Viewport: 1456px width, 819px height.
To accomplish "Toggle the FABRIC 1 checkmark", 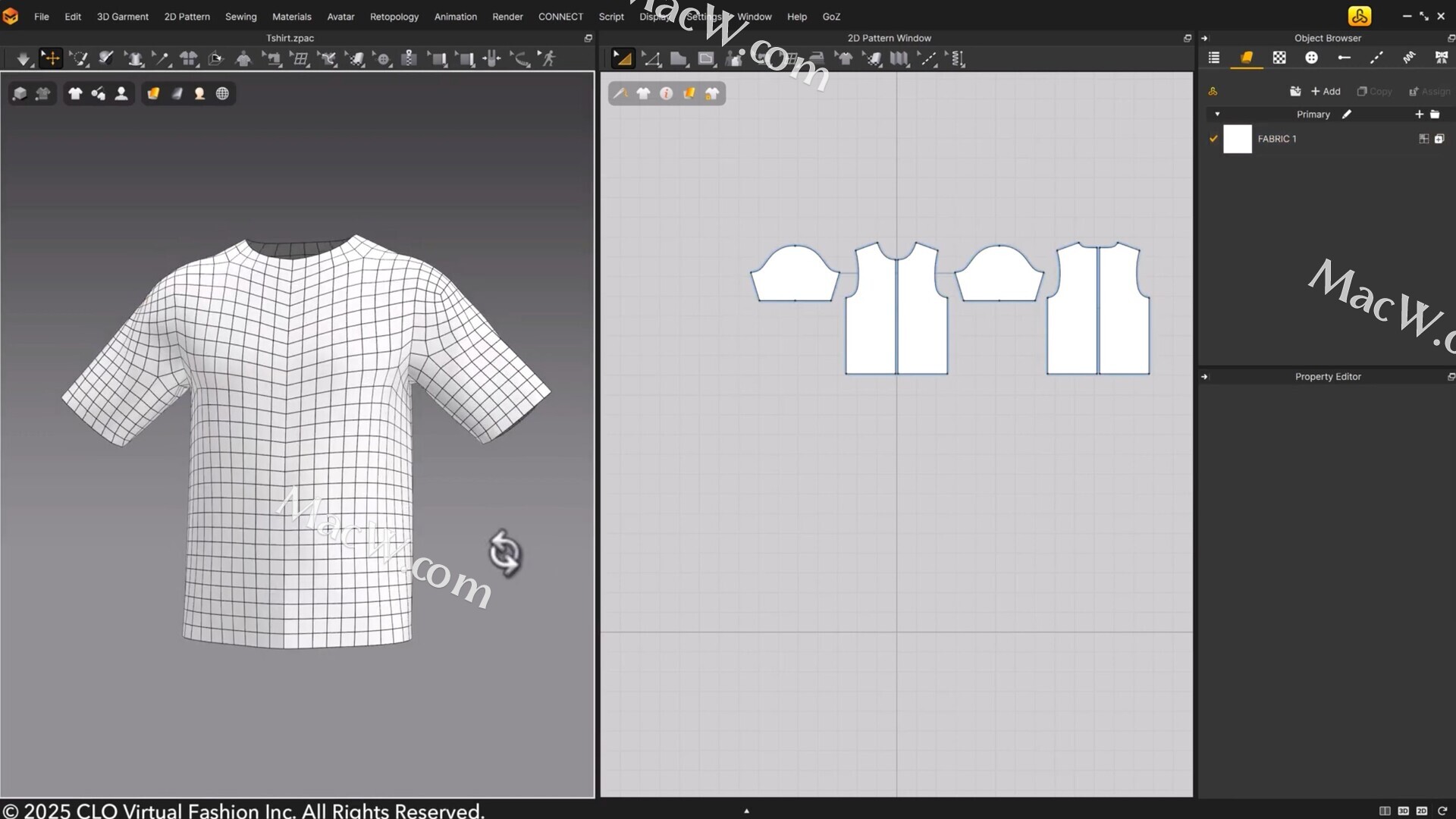I will (1213, 139).
